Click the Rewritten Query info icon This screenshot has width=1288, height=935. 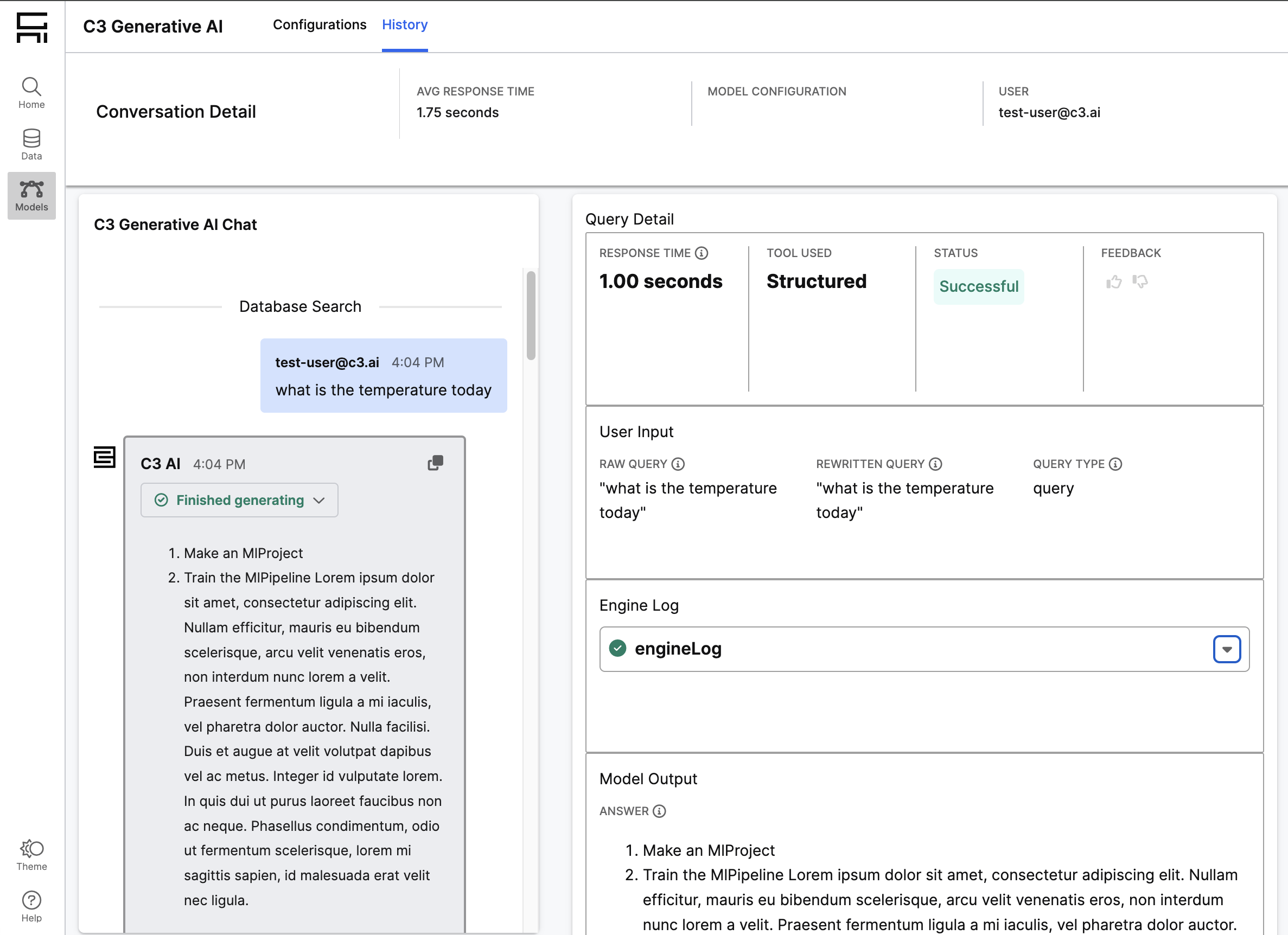click(x=935, y=464)
